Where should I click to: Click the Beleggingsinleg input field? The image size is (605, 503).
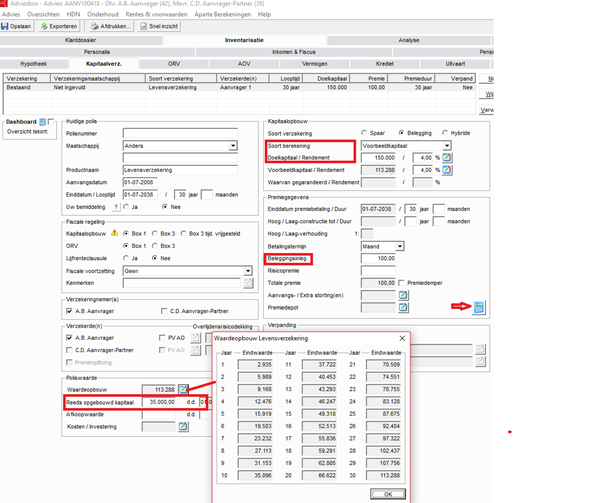point(378,258)
